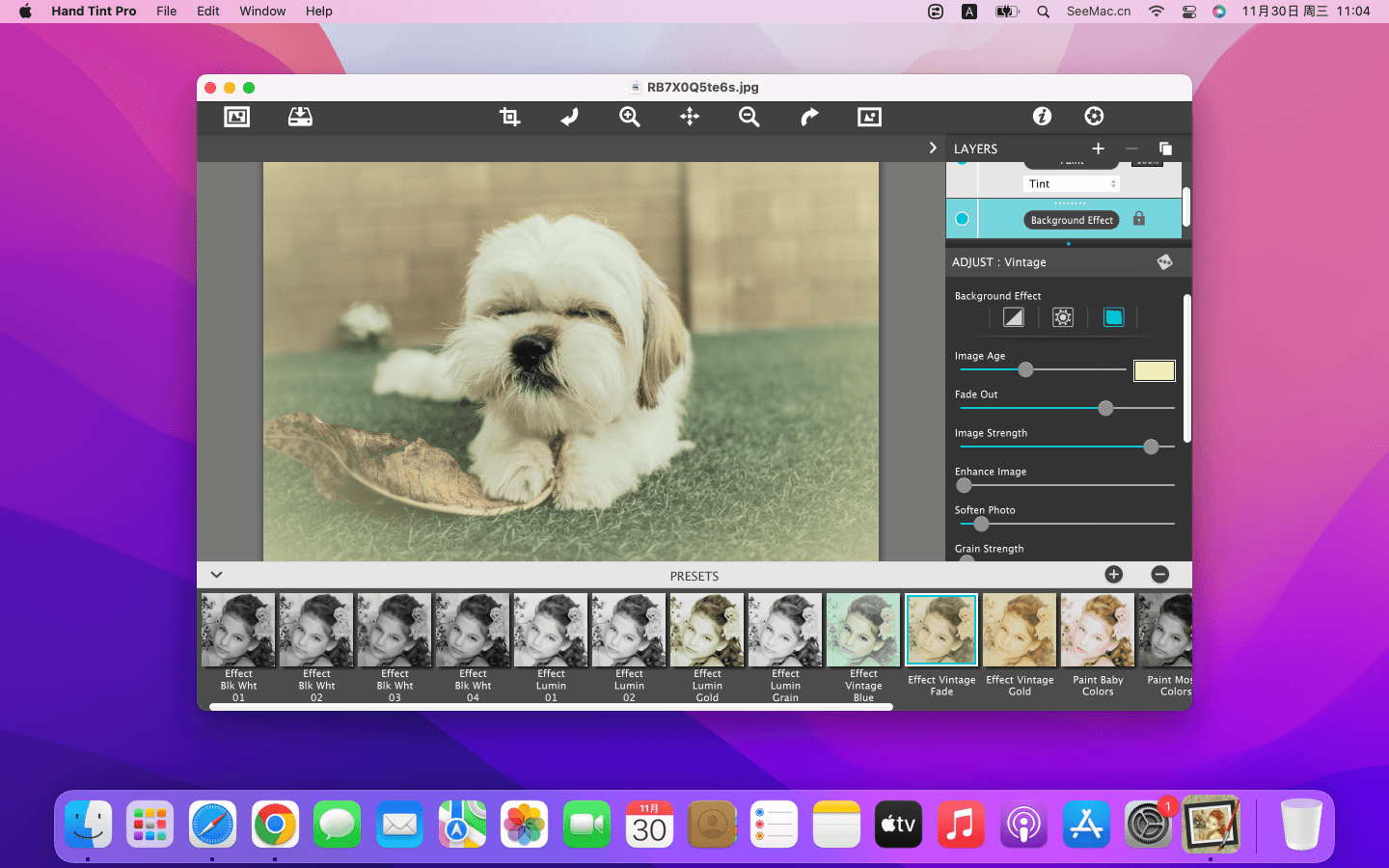Select the Pan move tool
1389x868 pixels.
point(690,117)
